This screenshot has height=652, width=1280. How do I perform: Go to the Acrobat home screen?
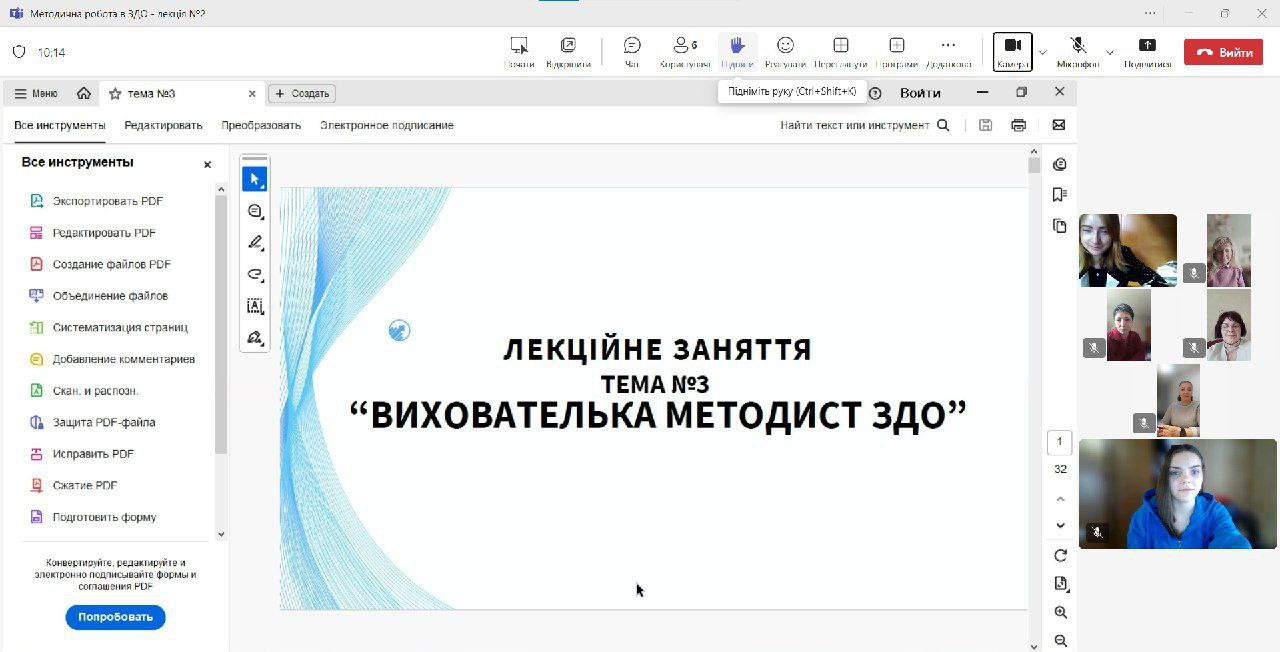pyautogui.click(x=84, y=93)
